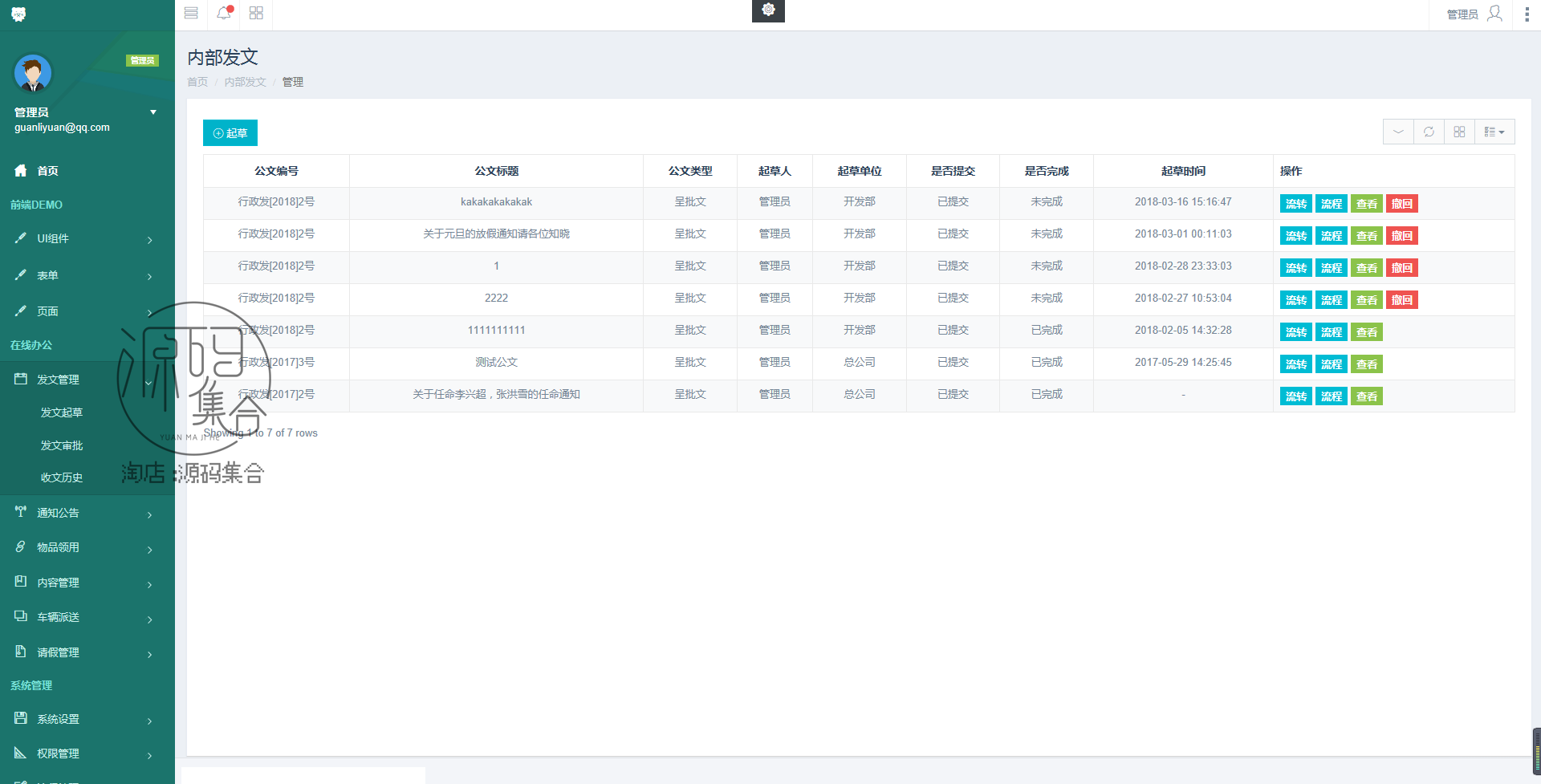
Task: Click 流程 for the 测试公文 row
Action: [1332, 364]
